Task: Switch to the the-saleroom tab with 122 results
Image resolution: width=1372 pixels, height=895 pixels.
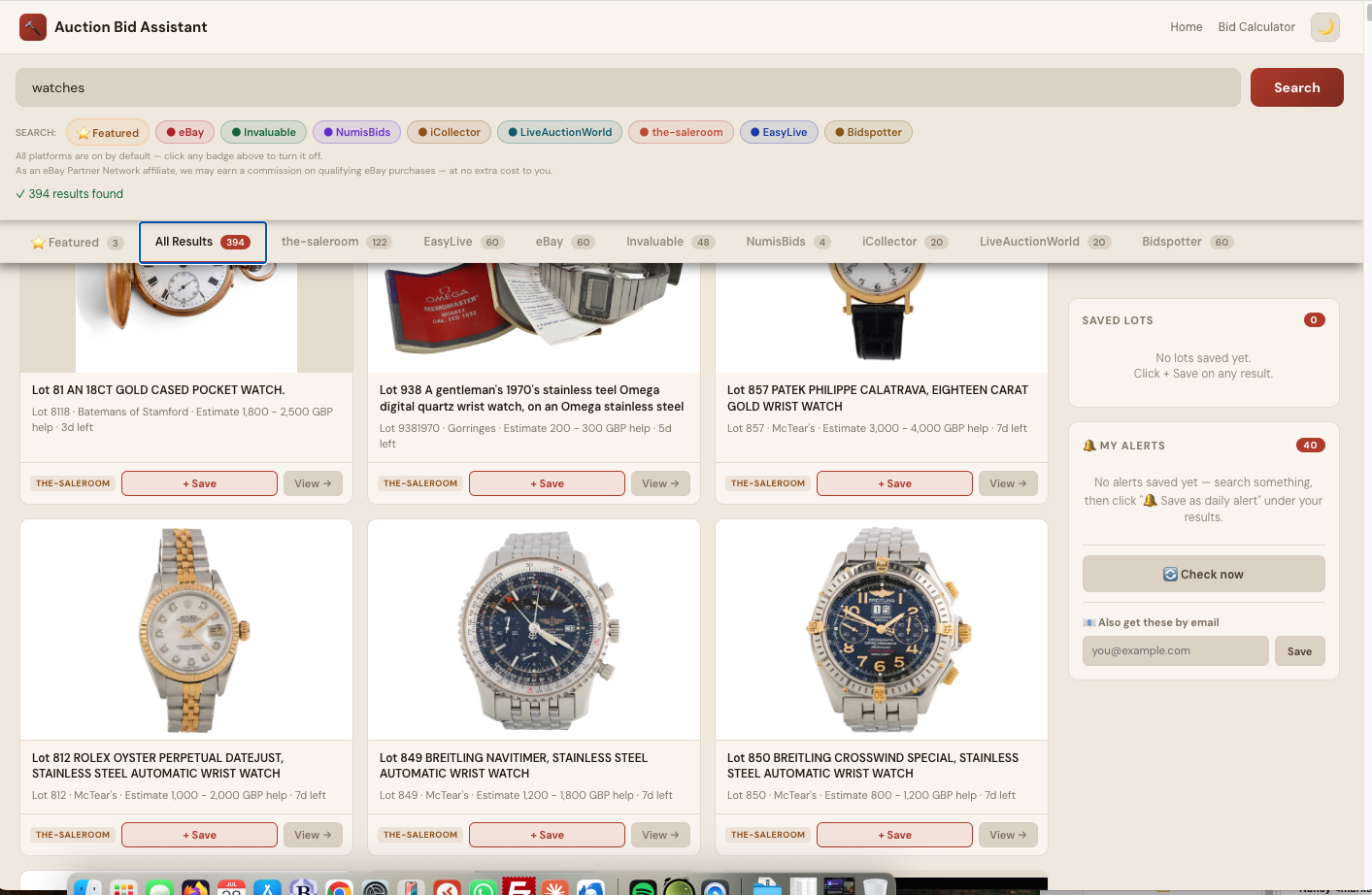Action: [x=336, y=242]
